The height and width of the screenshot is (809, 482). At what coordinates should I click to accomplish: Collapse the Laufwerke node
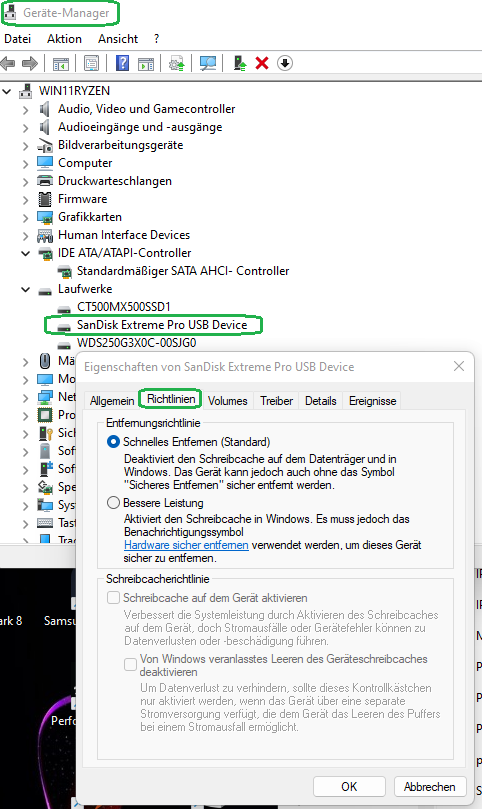[25, 289]
